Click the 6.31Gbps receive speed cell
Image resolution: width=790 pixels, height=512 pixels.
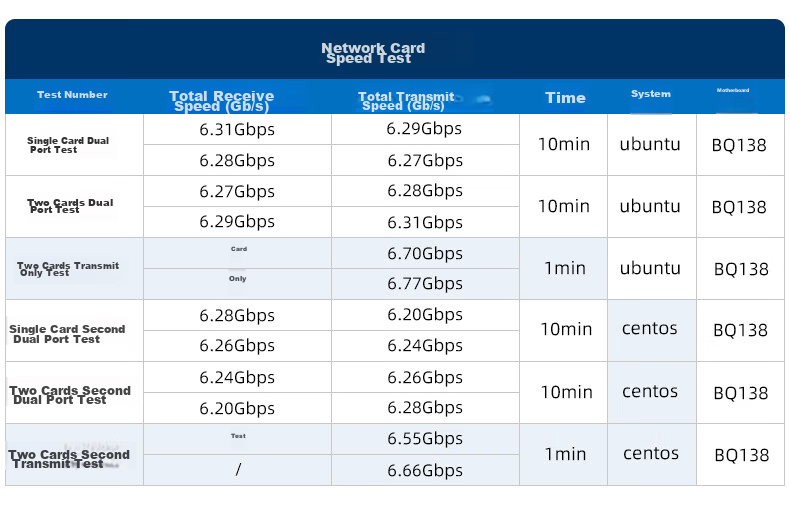(x=237, y=130)
